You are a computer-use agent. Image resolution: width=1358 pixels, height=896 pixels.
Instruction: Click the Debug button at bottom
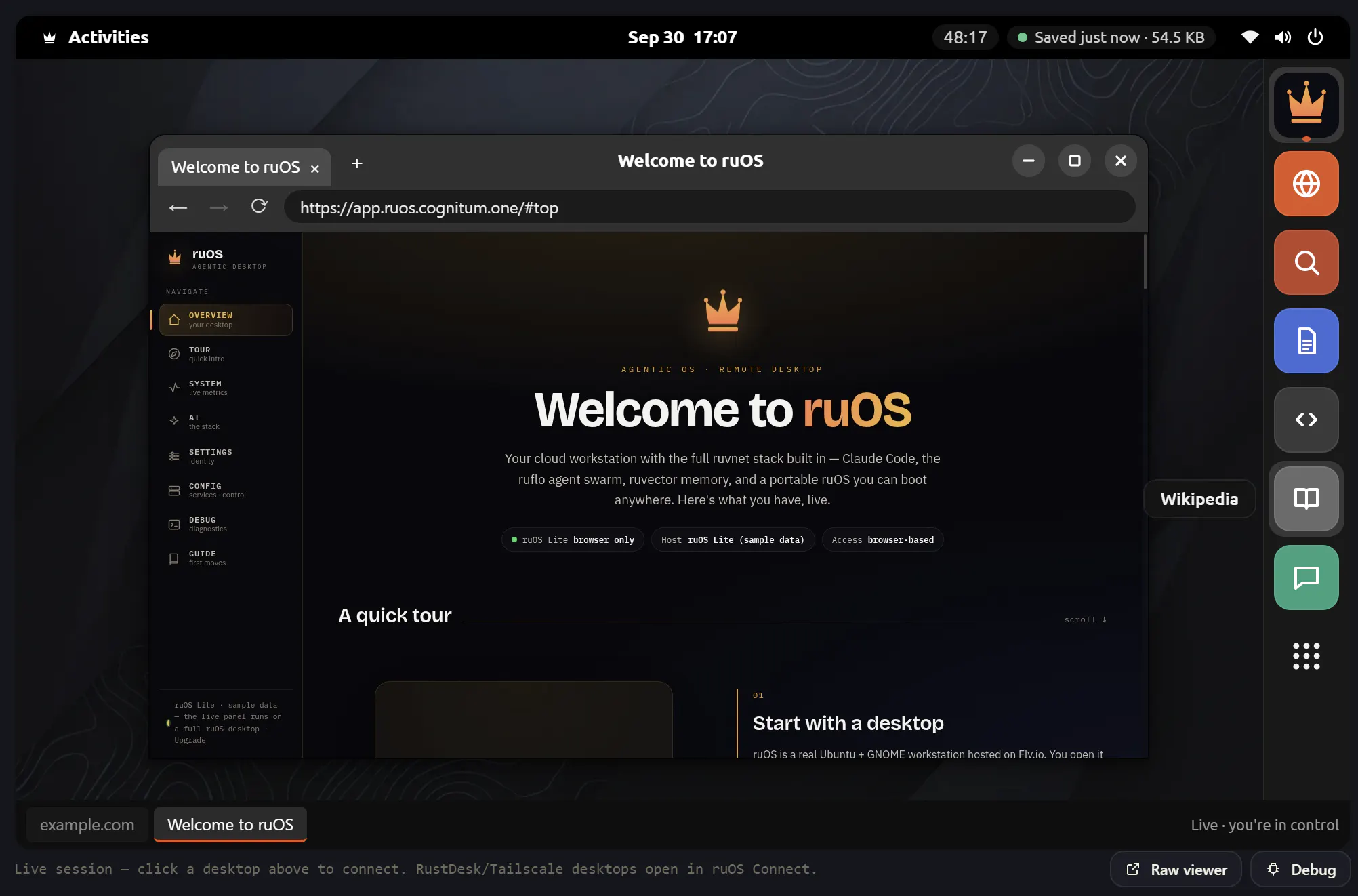[x=1300, y=869]
